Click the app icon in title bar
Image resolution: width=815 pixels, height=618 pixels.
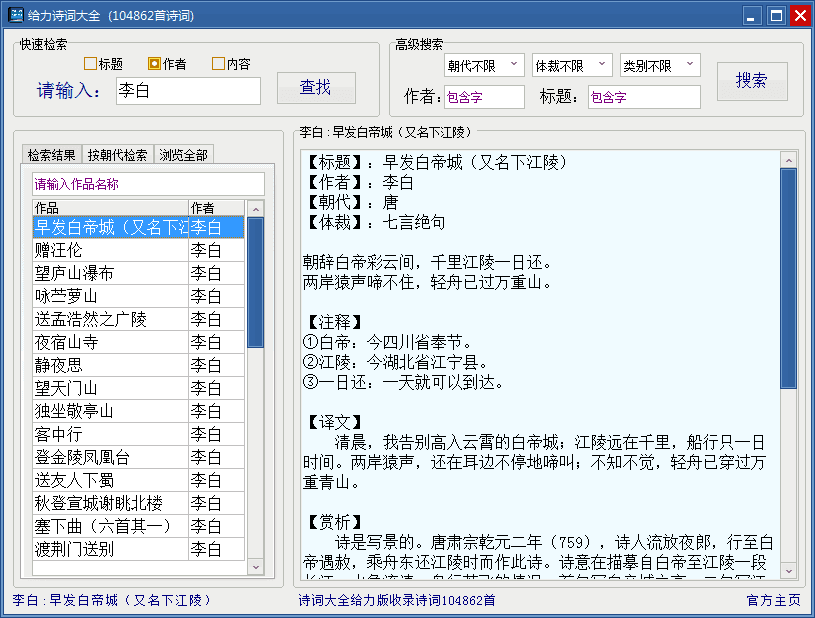pyautogui.click(x=15, y=15)
